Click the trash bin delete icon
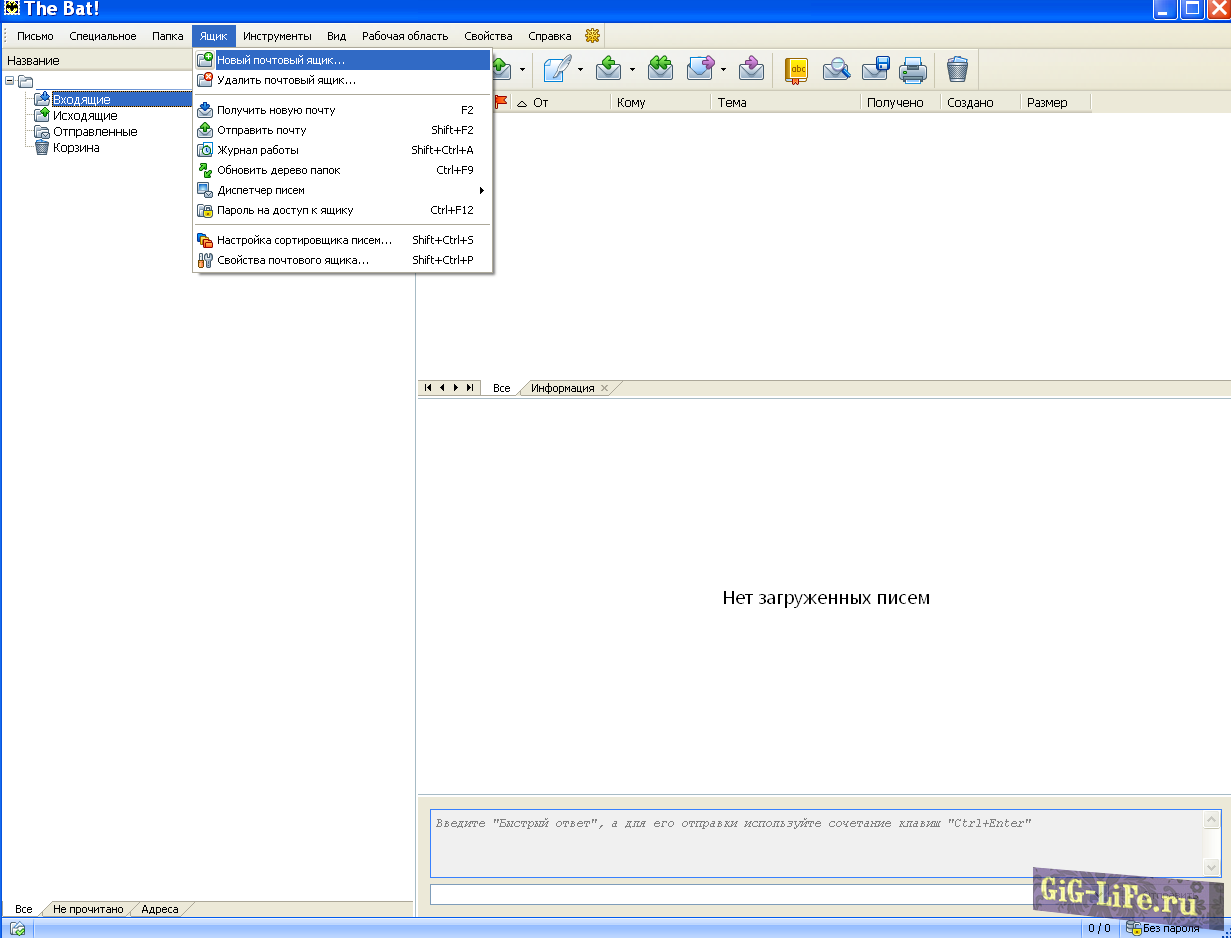The image size is (1231, 938). [957, 69]
